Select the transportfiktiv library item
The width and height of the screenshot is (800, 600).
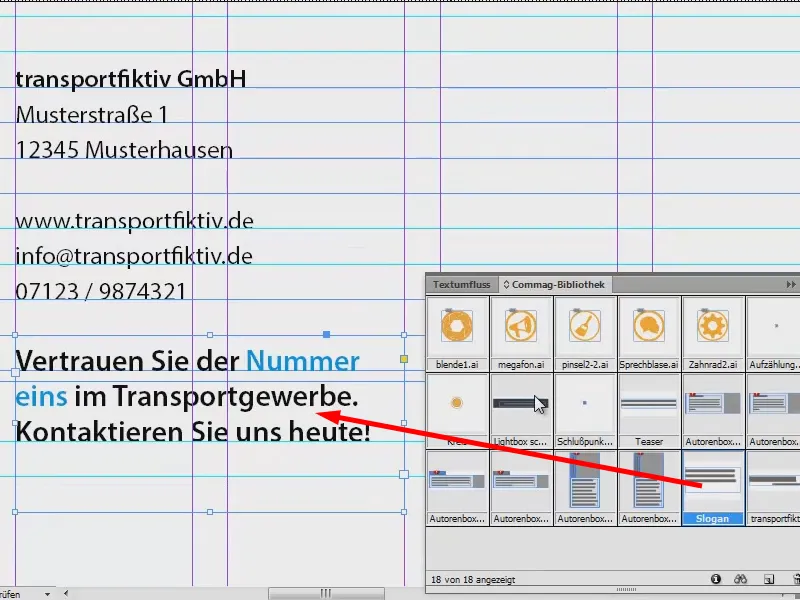773,488
